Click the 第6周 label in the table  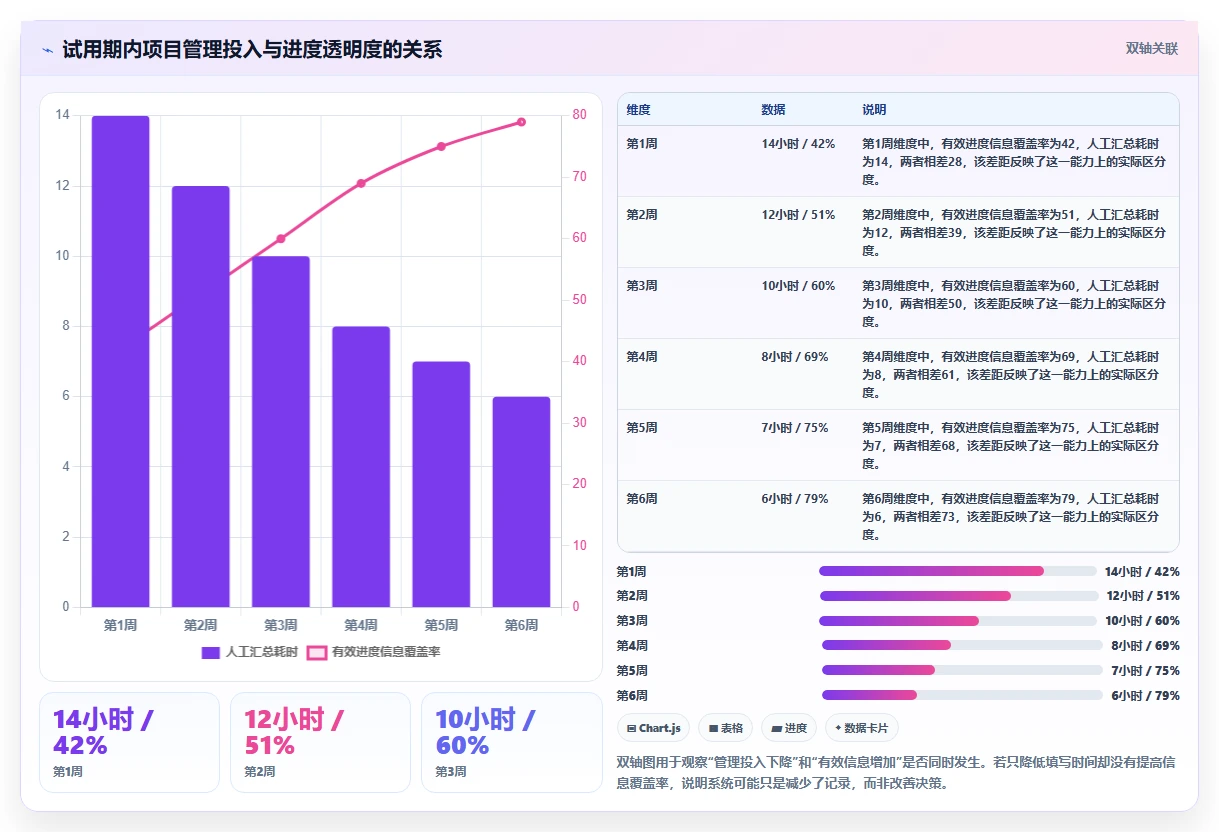point(642,499)
